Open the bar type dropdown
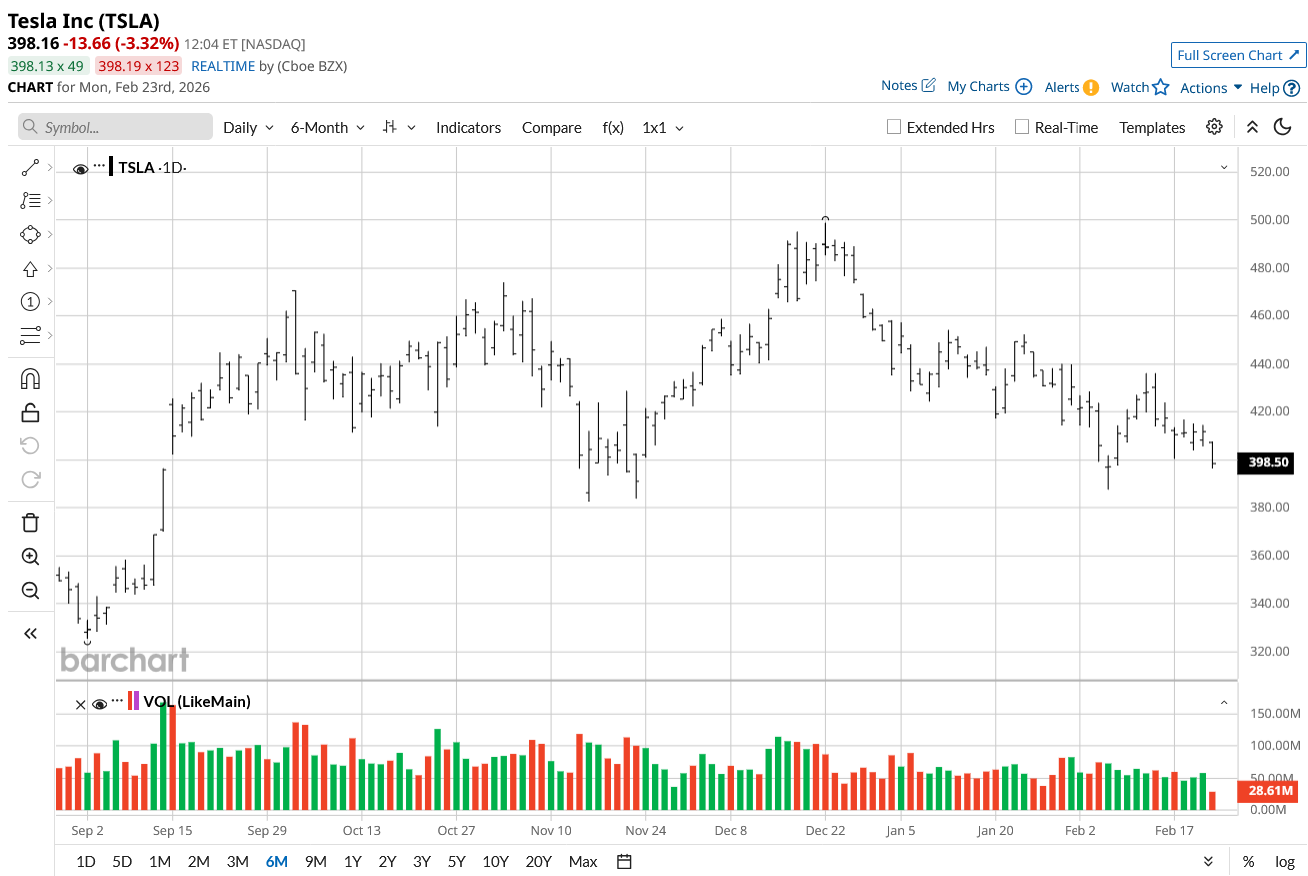The width and height of the screenshot is (1308, 876). click(399, 127)
